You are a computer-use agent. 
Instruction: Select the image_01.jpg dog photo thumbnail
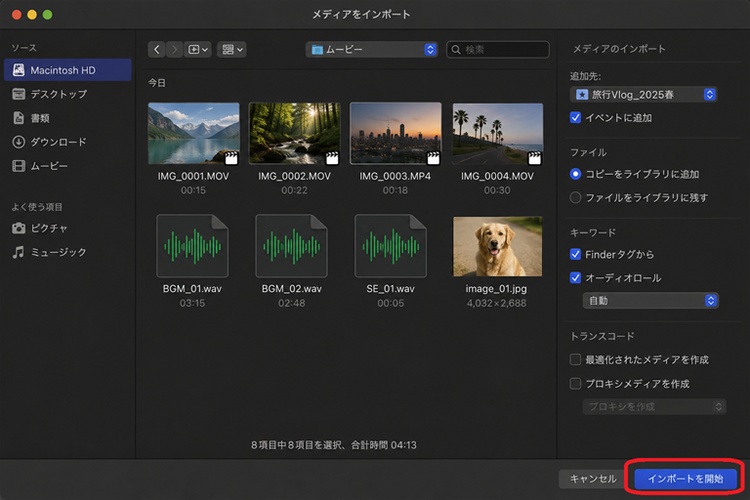coord(497,246)
